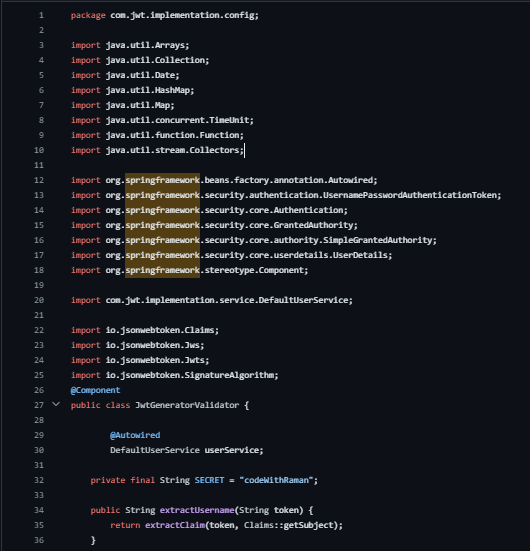This screenshot has width=530, height=551.
Task: Collapse the JwtGeneratorValidator class fold chevron
Action: [x=56, y=404]
